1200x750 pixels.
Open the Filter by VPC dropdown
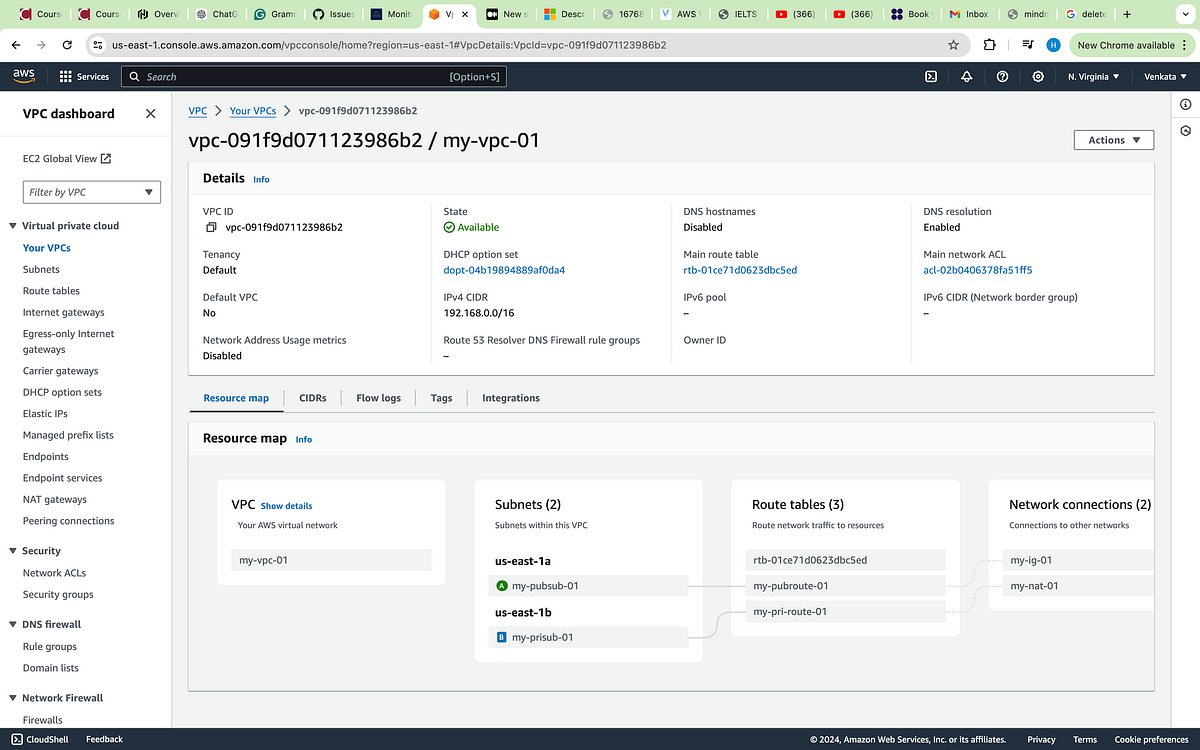[91, 192]
